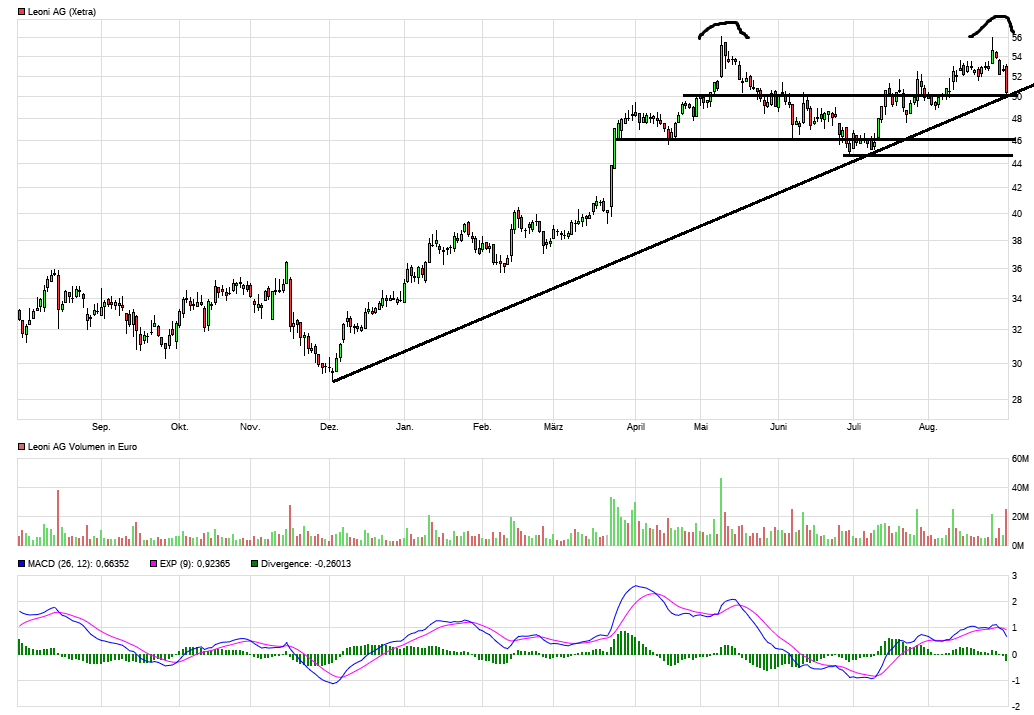This screenshot has width=1034, height=715.
Task: Click the 40 price axis label
Action: click(x=1017, y=214)
